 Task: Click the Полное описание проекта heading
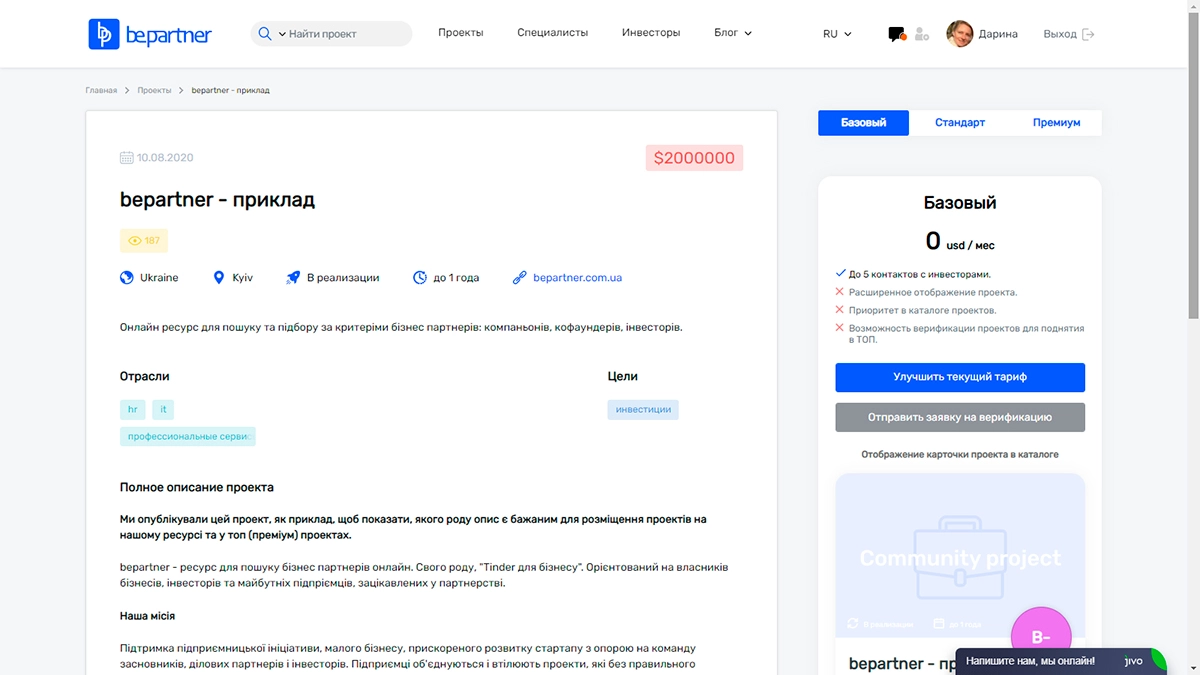(197, 487)
